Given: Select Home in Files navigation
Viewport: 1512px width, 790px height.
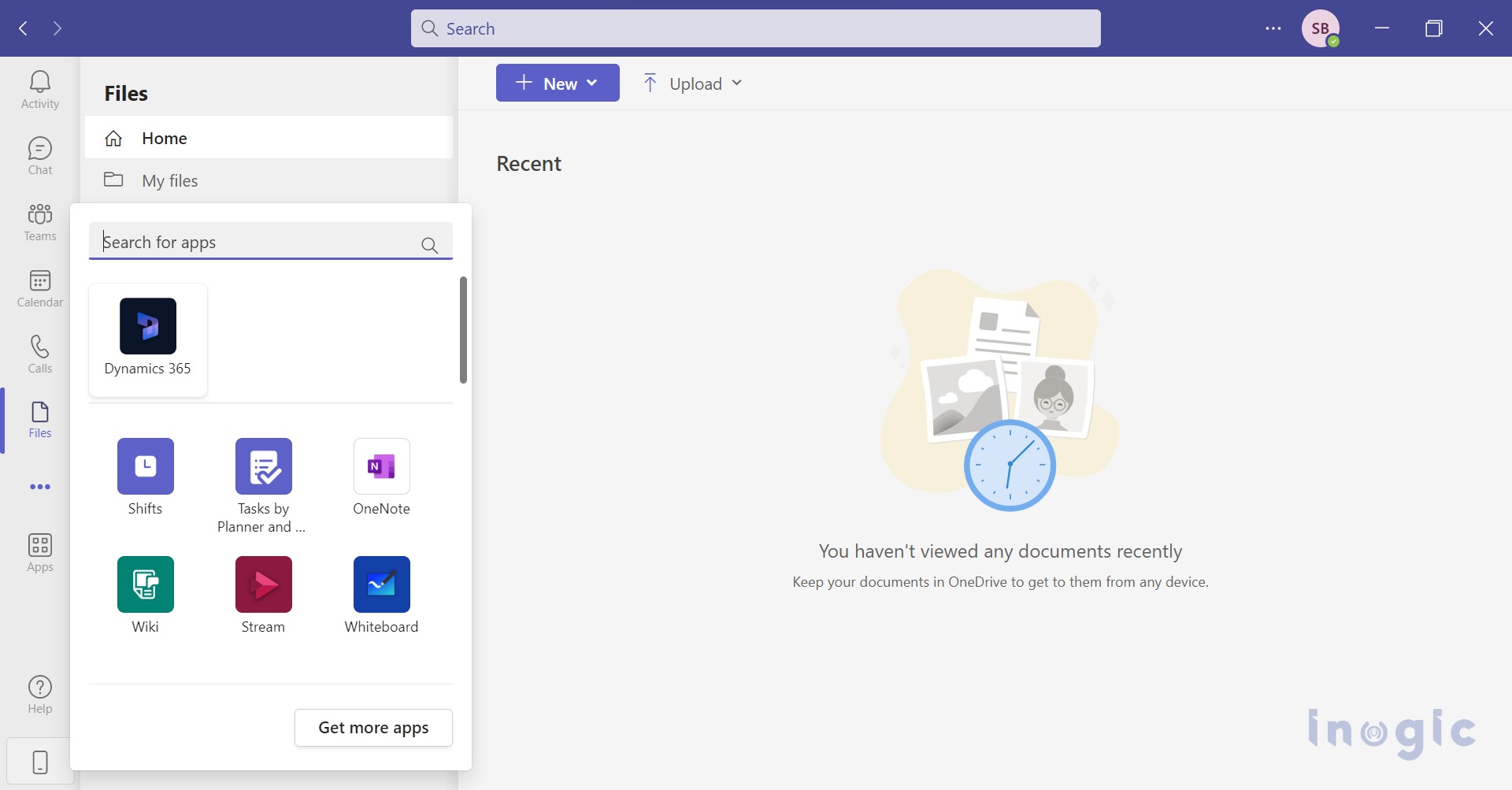Looking at the screenshot, I should (269, 138).
